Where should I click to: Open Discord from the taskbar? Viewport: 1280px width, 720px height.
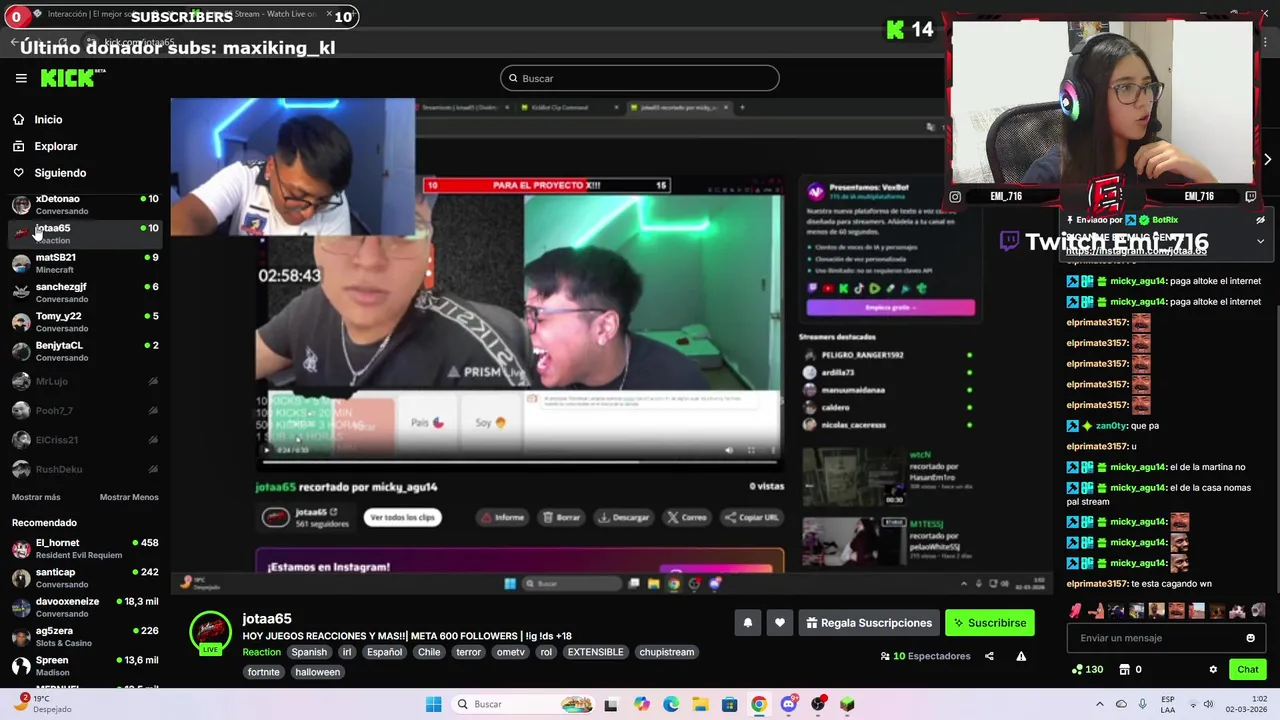788,704
